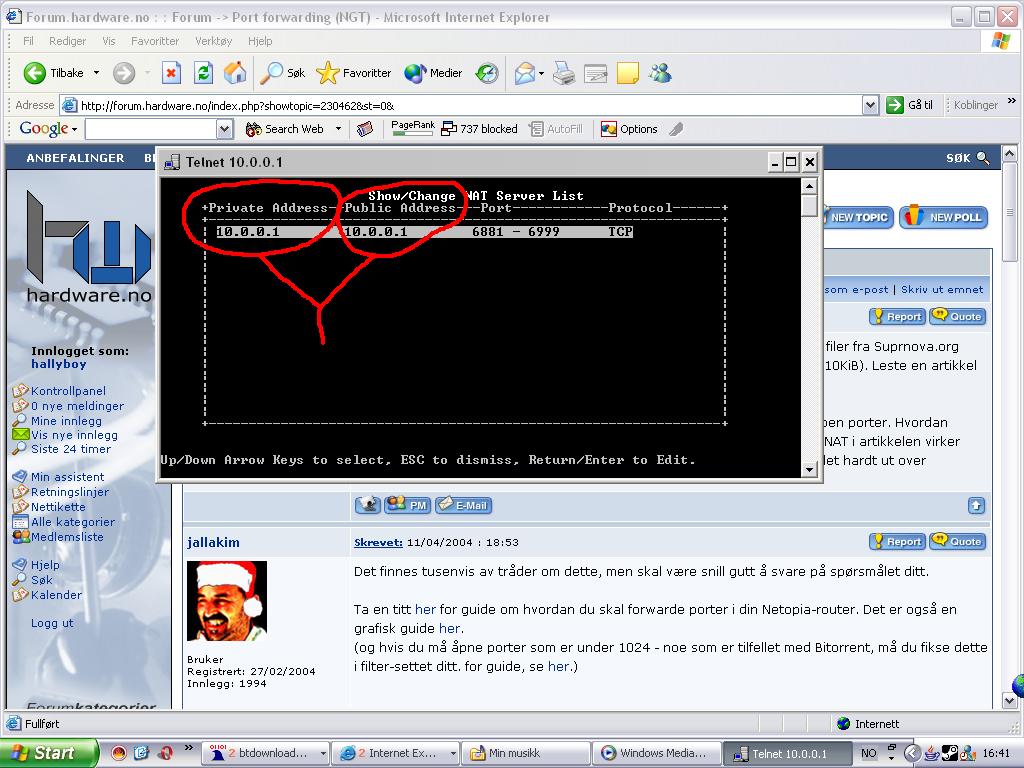Open the btdownload taskbar group dropdown
The image size is (1024, 768).
tap(323, 753)
